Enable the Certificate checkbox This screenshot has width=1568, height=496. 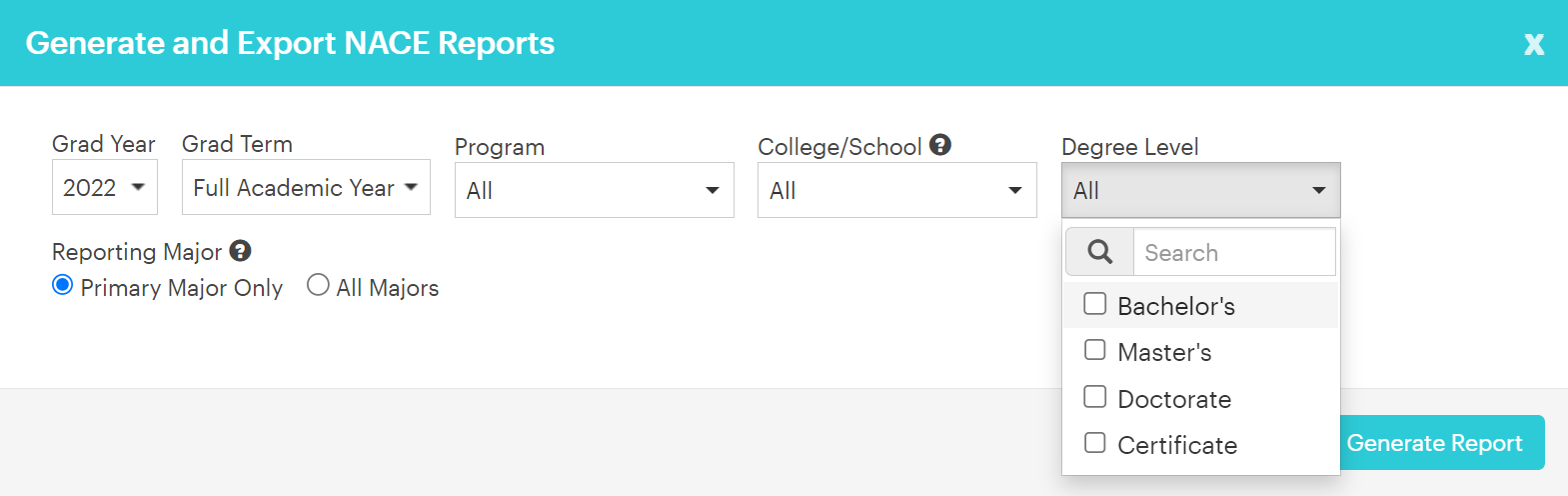pyautogui.click(x=1095, y=443)
